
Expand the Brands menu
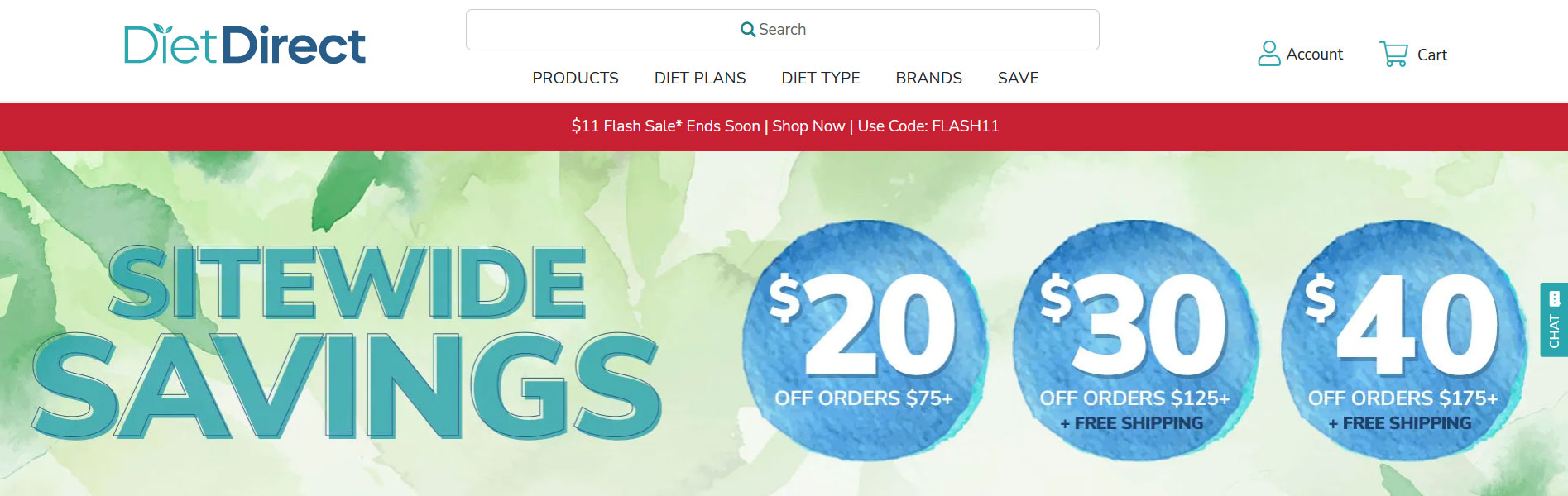pos(928,78)
